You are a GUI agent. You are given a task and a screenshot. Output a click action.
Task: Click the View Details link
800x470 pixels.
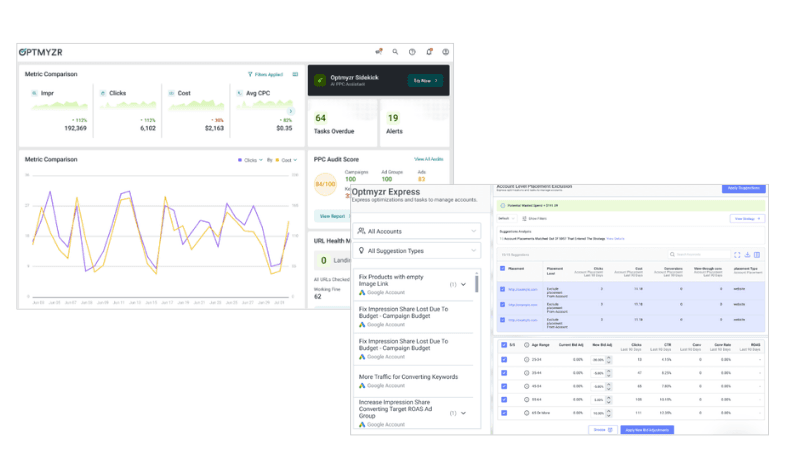point(615,239)
